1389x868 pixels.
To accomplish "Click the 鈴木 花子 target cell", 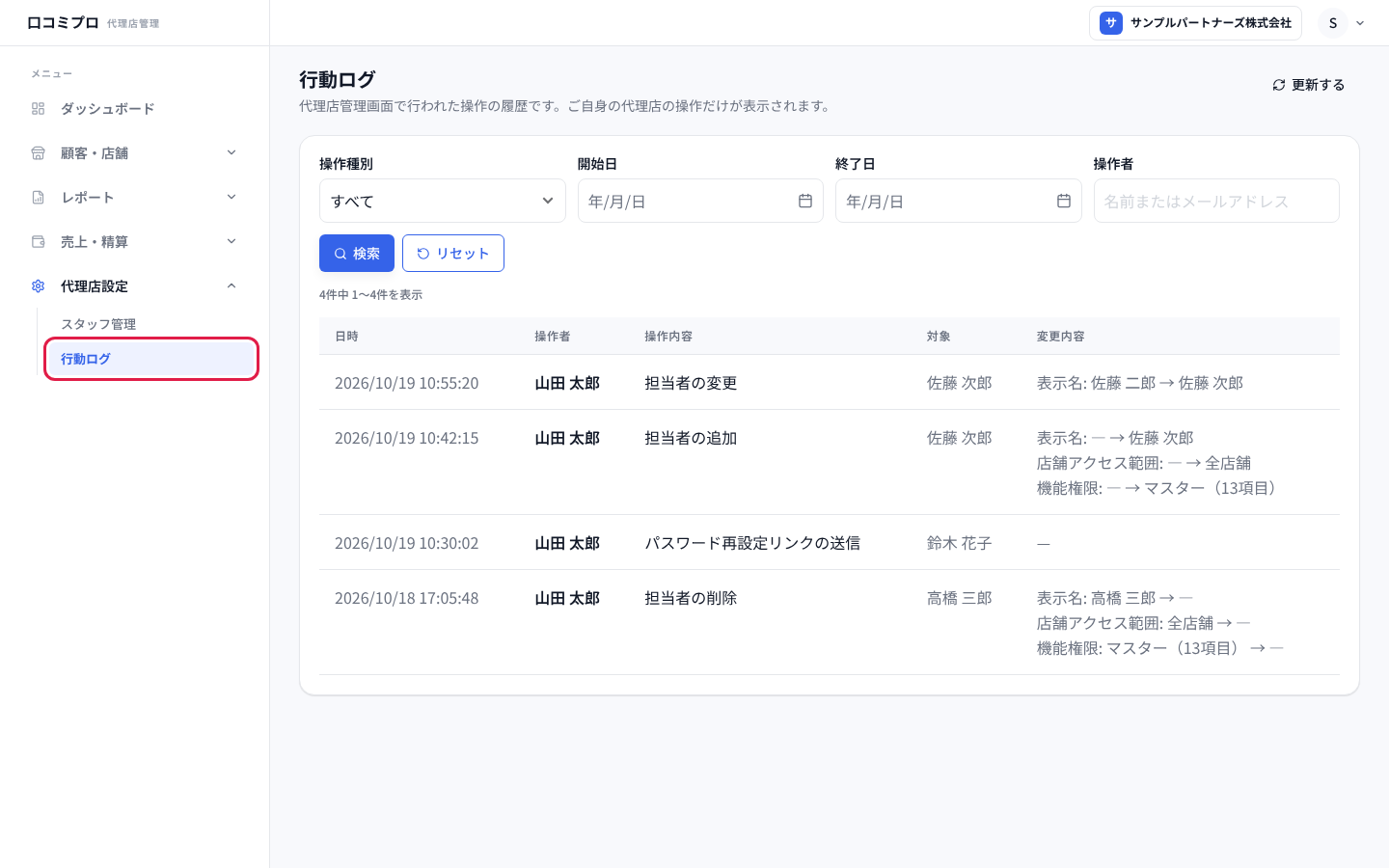I will click(959, 543).
